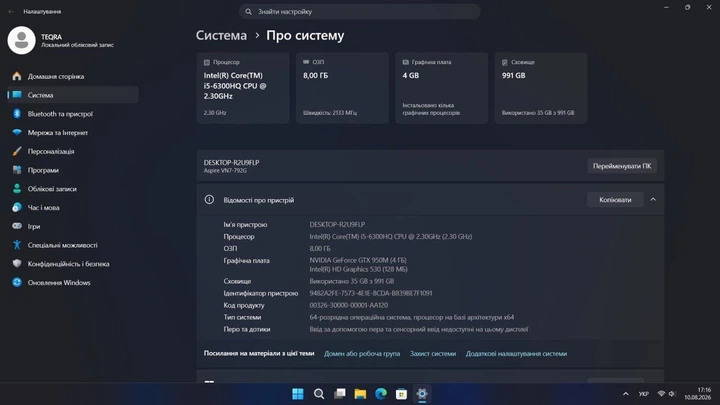Click the Конфіденційність і безпека shield icon
This screenshot has height=405, width=720.
coord(17,264)
